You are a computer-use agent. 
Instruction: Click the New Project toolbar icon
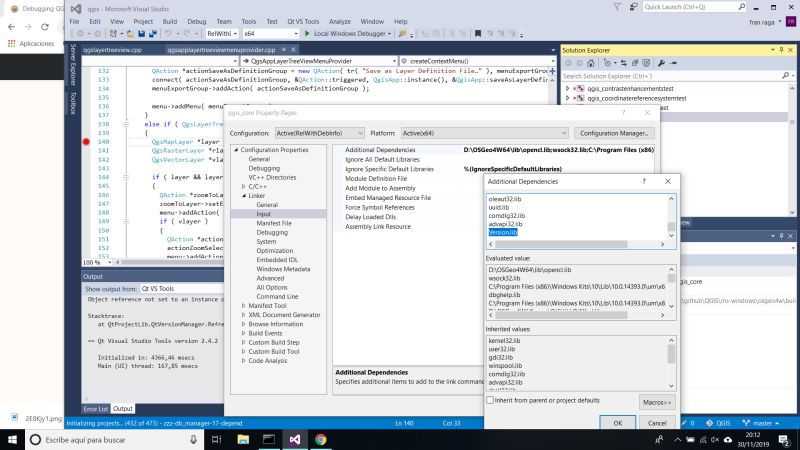pyautogui.click(x=114, y=34)
